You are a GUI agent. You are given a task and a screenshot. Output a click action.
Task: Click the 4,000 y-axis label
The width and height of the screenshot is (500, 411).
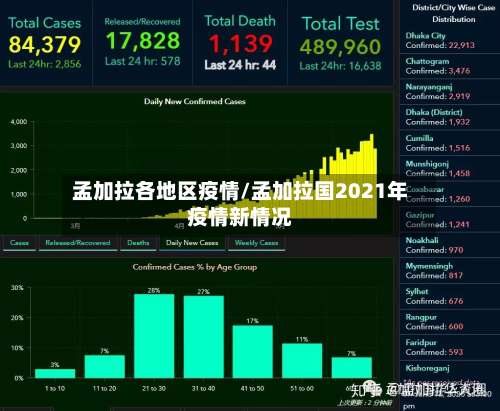click(19, 122)
